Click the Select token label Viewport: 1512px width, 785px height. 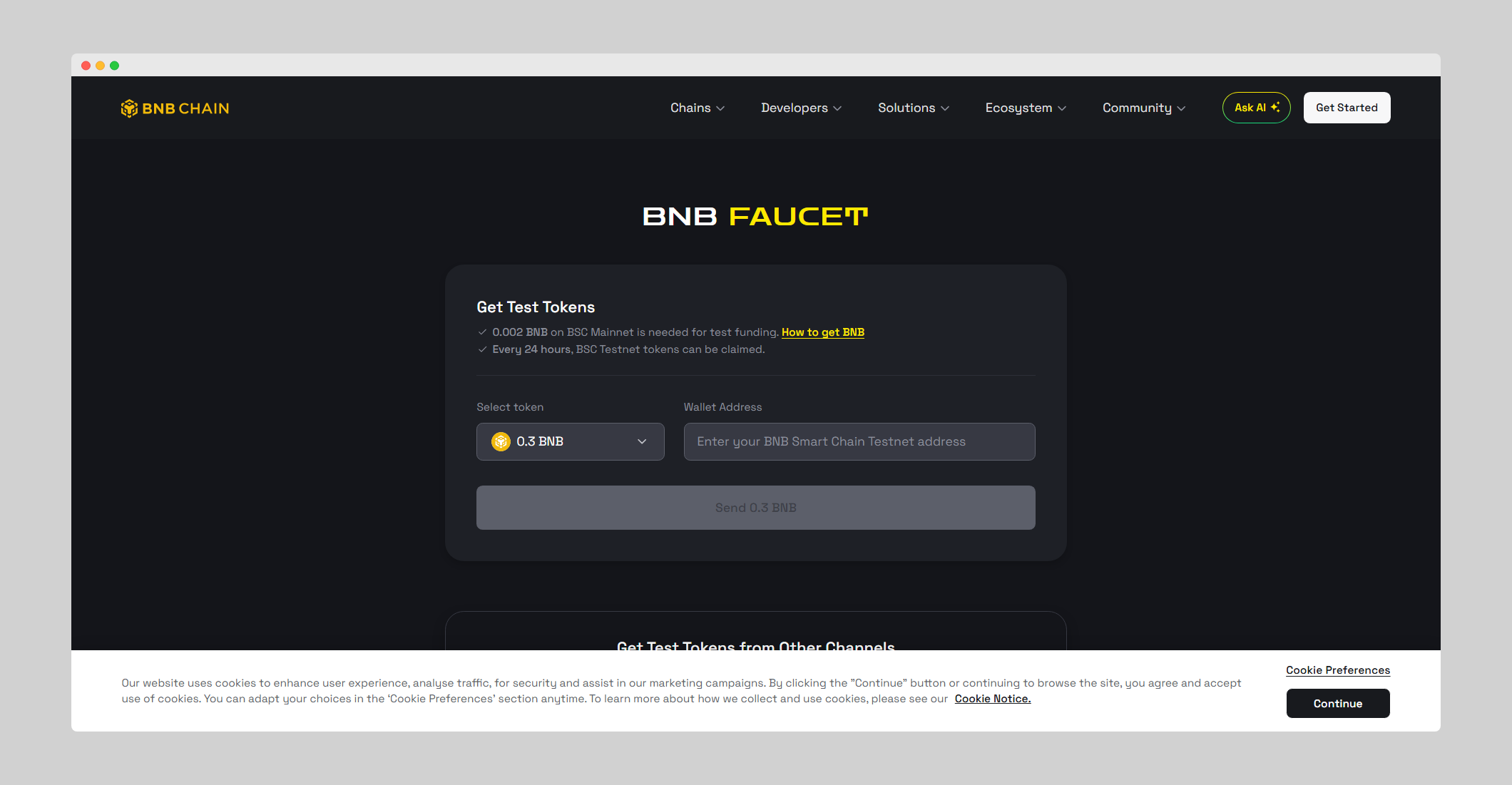point(510,407)
